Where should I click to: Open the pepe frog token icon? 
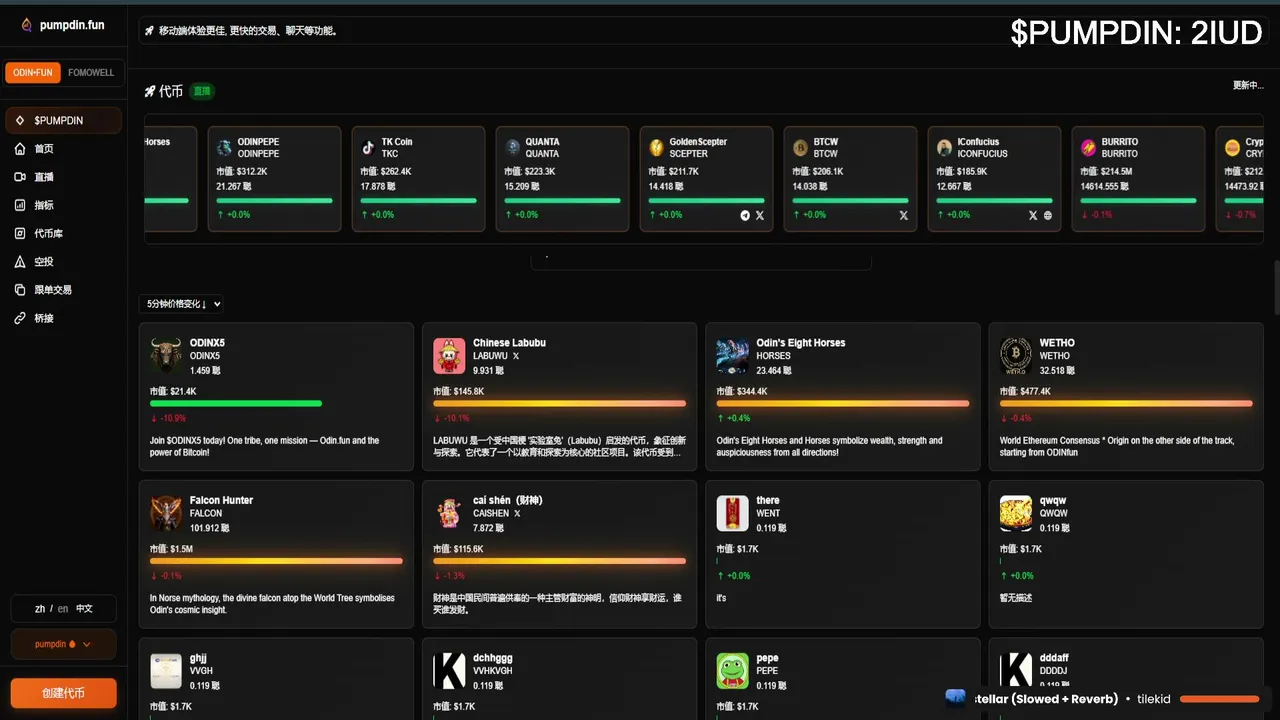click(x=732, y=671)
